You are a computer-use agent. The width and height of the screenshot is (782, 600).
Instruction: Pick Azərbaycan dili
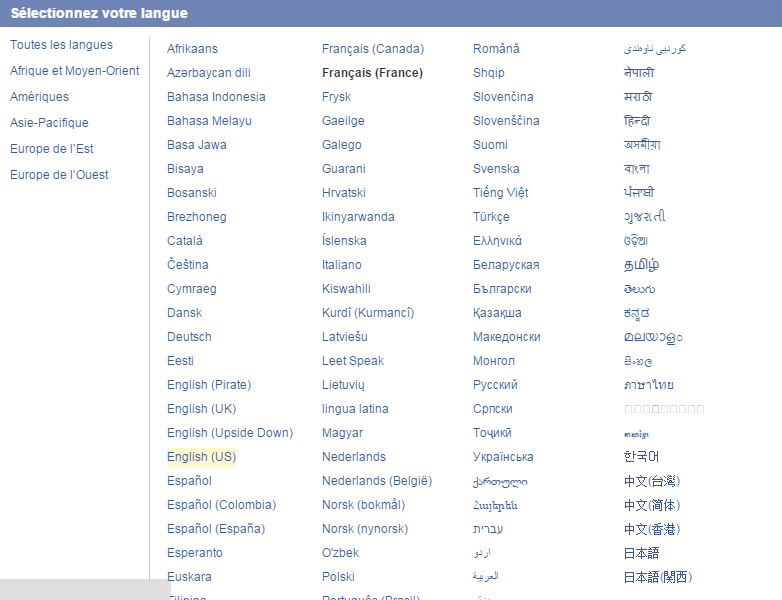[x=209, y=73]
